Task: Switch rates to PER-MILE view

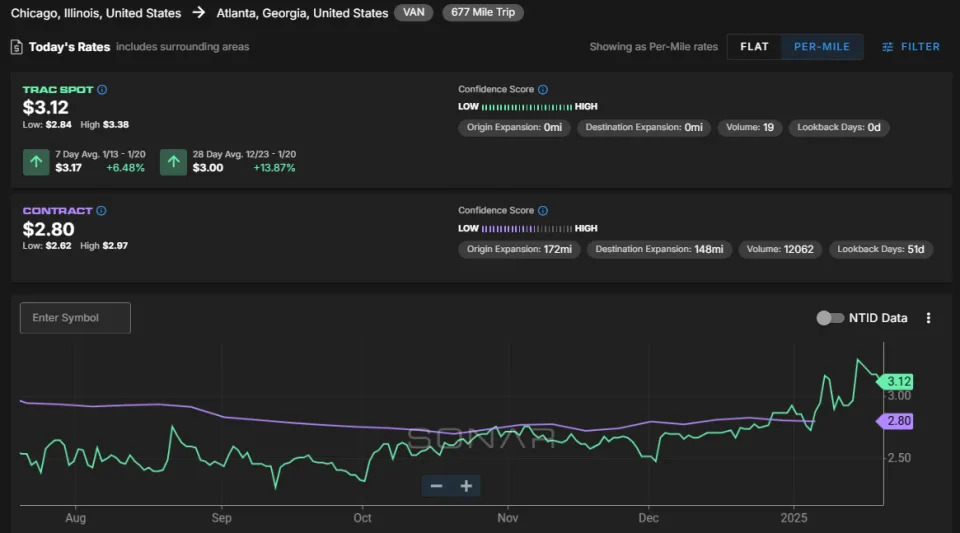Action: [x=822, y=47]
